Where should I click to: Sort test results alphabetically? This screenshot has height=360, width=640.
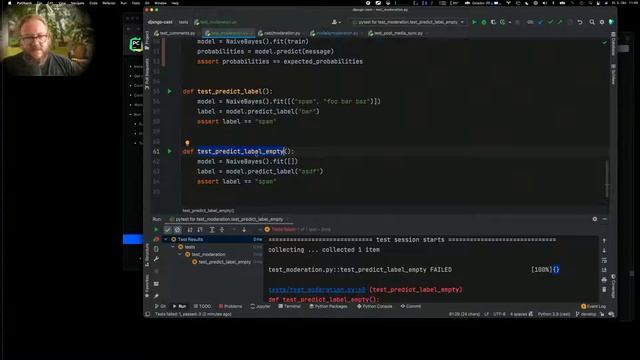[x=190, y=230]
